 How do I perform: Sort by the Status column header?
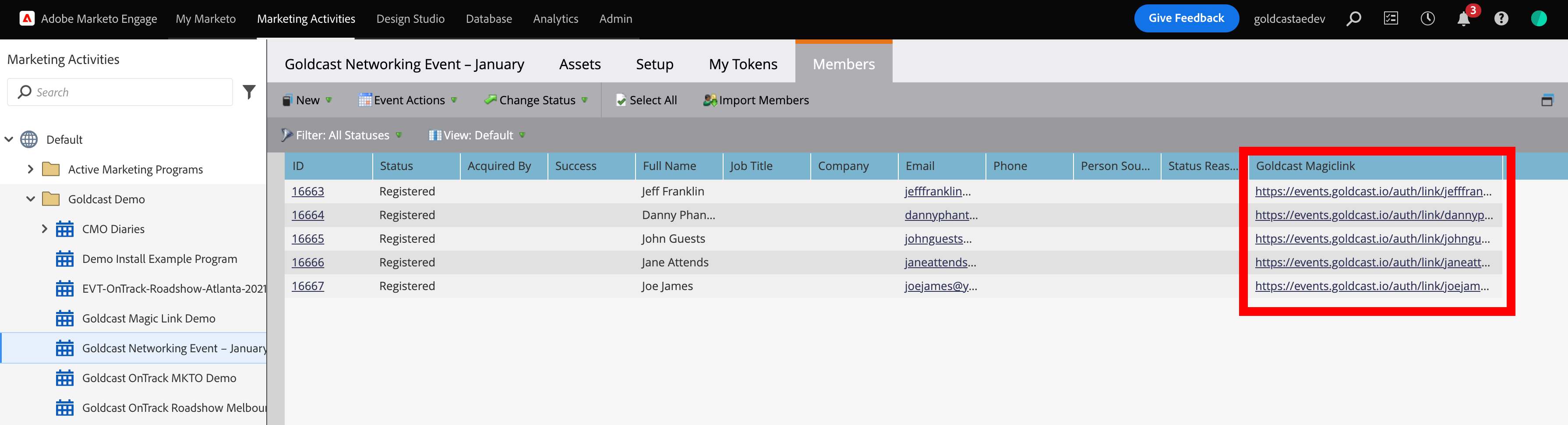tap(416, 166)
